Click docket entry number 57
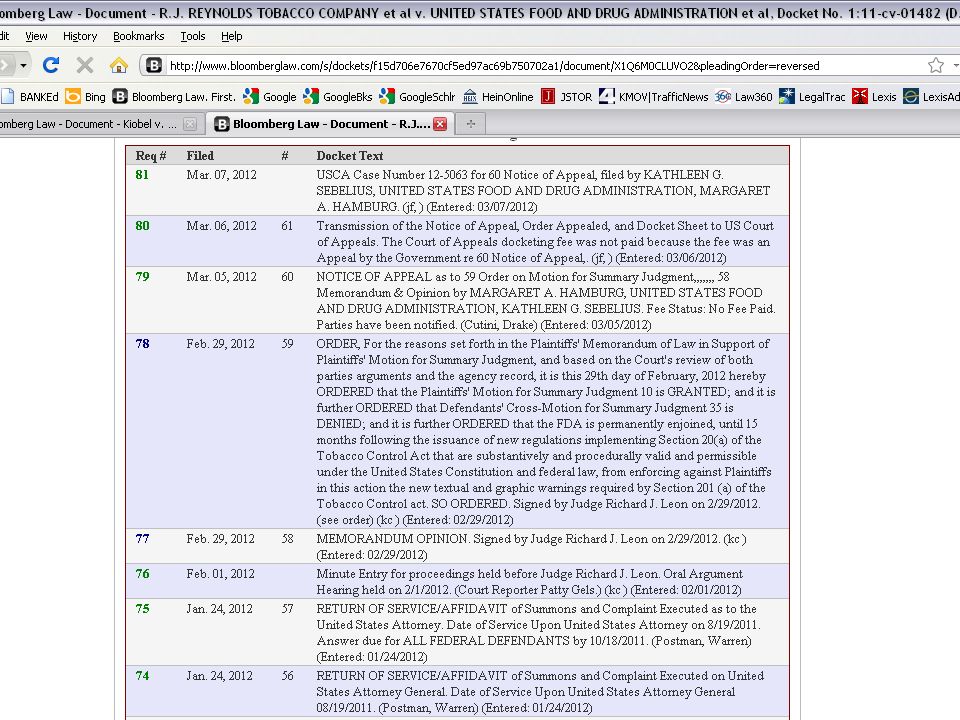960x720 pixels. [287, 608]
